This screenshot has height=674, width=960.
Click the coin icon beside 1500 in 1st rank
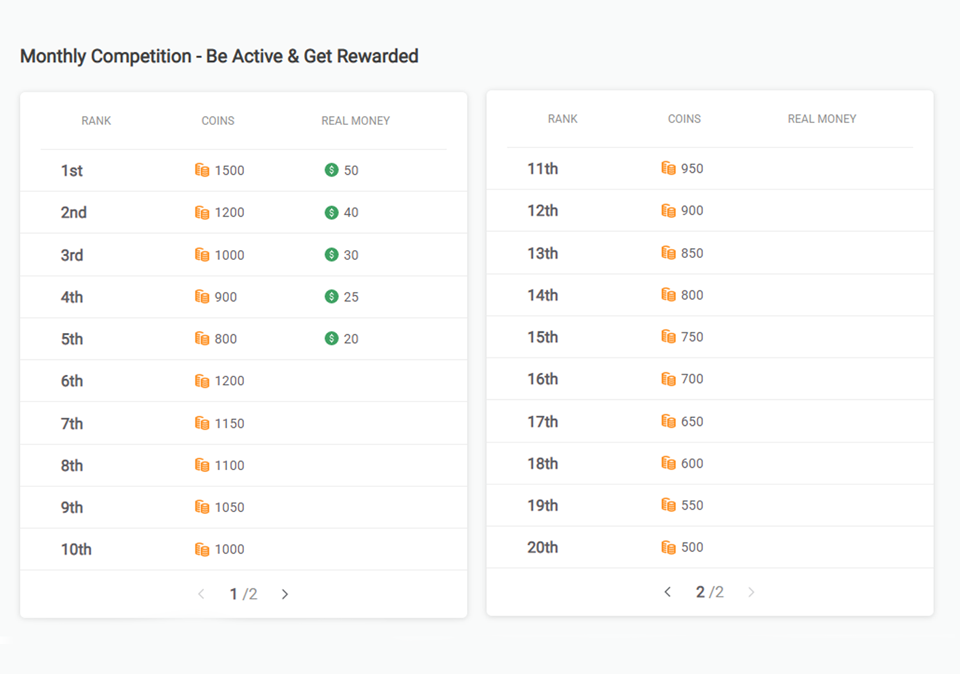(202, 171)
